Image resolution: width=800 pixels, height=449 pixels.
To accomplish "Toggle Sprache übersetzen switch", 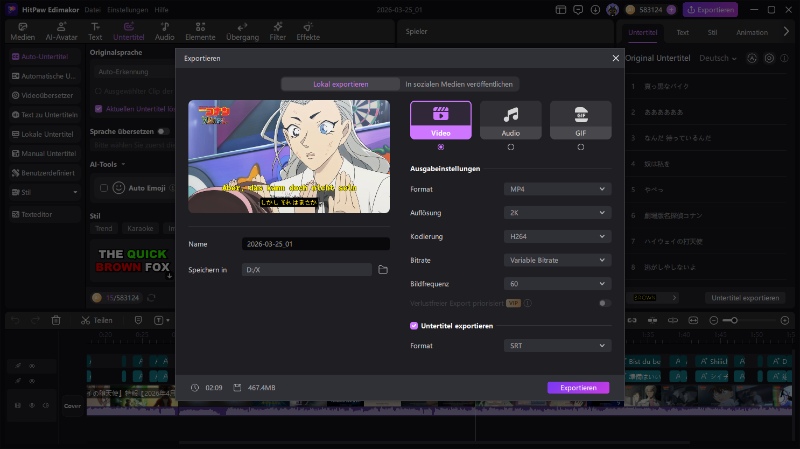I will (x=163, y=131).
